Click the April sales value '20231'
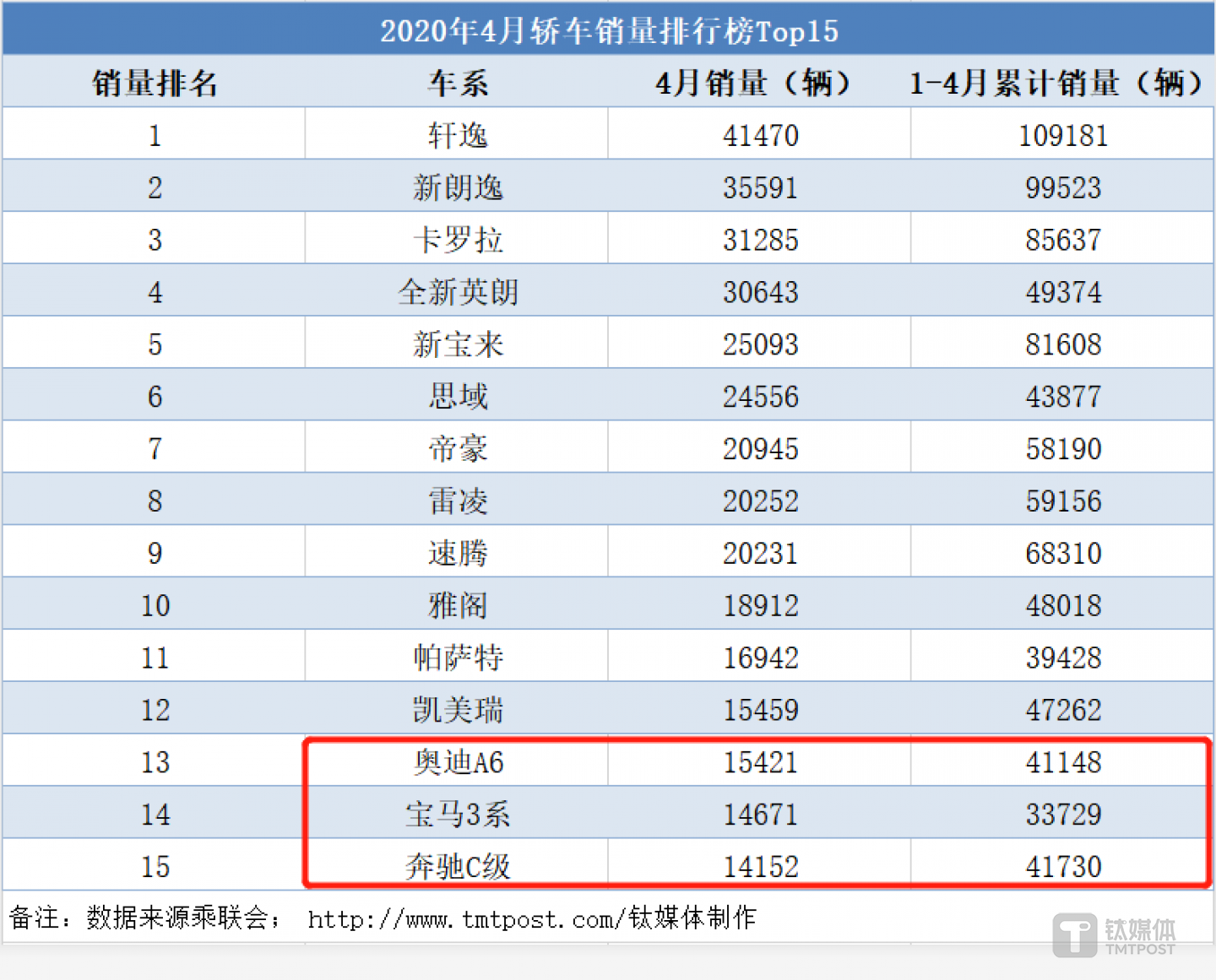 pyautogui.click(x=760, y=554)
